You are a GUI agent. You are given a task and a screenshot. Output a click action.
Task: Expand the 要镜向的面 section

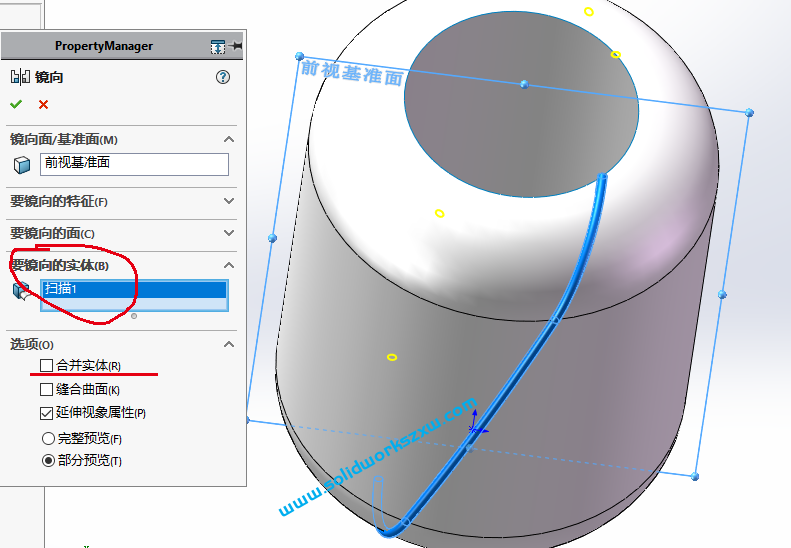coord(229,233)
